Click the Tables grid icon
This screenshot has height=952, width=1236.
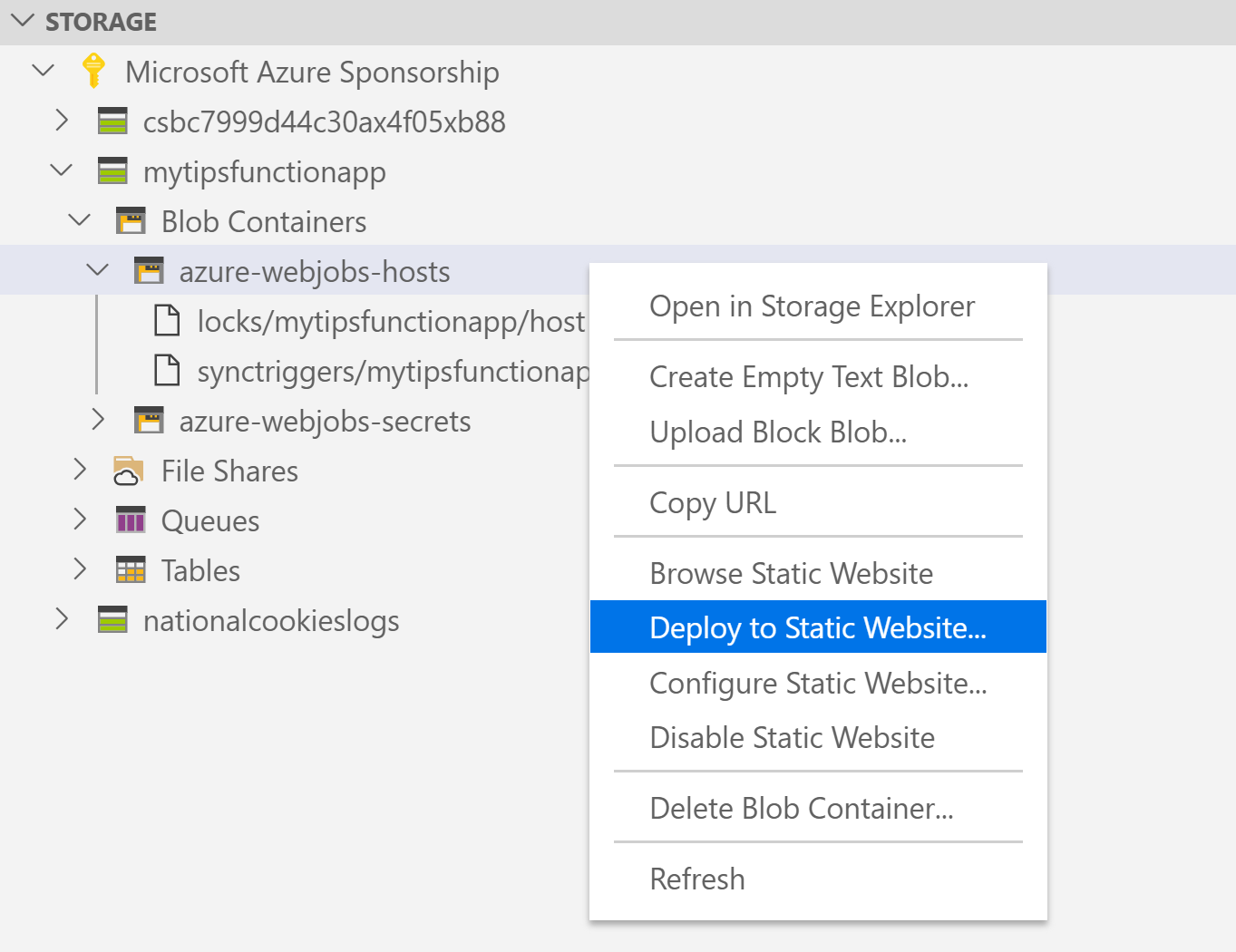(131, 569)
